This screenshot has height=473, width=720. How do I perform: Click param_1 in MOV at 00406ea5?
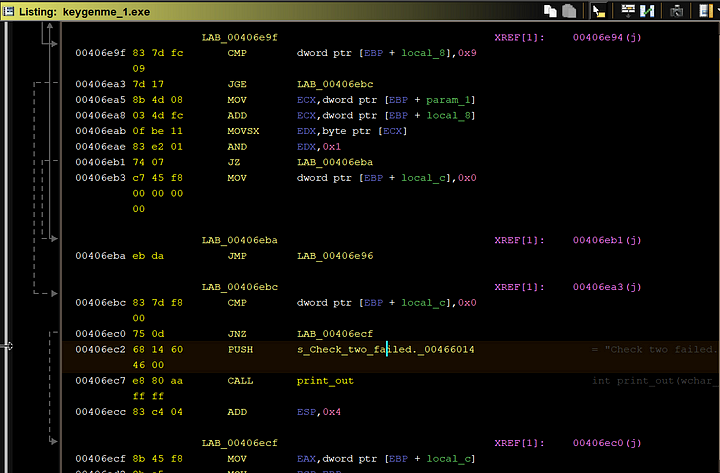click(x=448, y=100)
